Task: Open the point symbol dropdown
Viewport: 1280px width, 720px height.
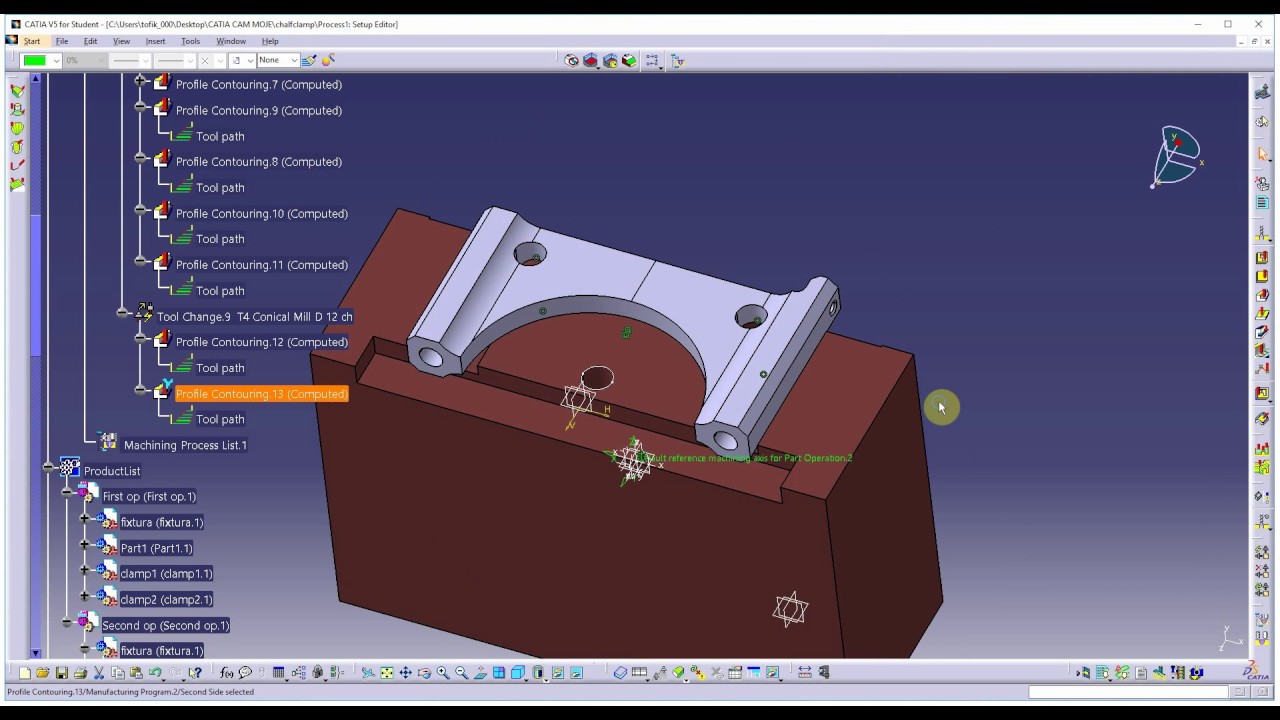Action: pyautogui.click(x=220, y=61)
